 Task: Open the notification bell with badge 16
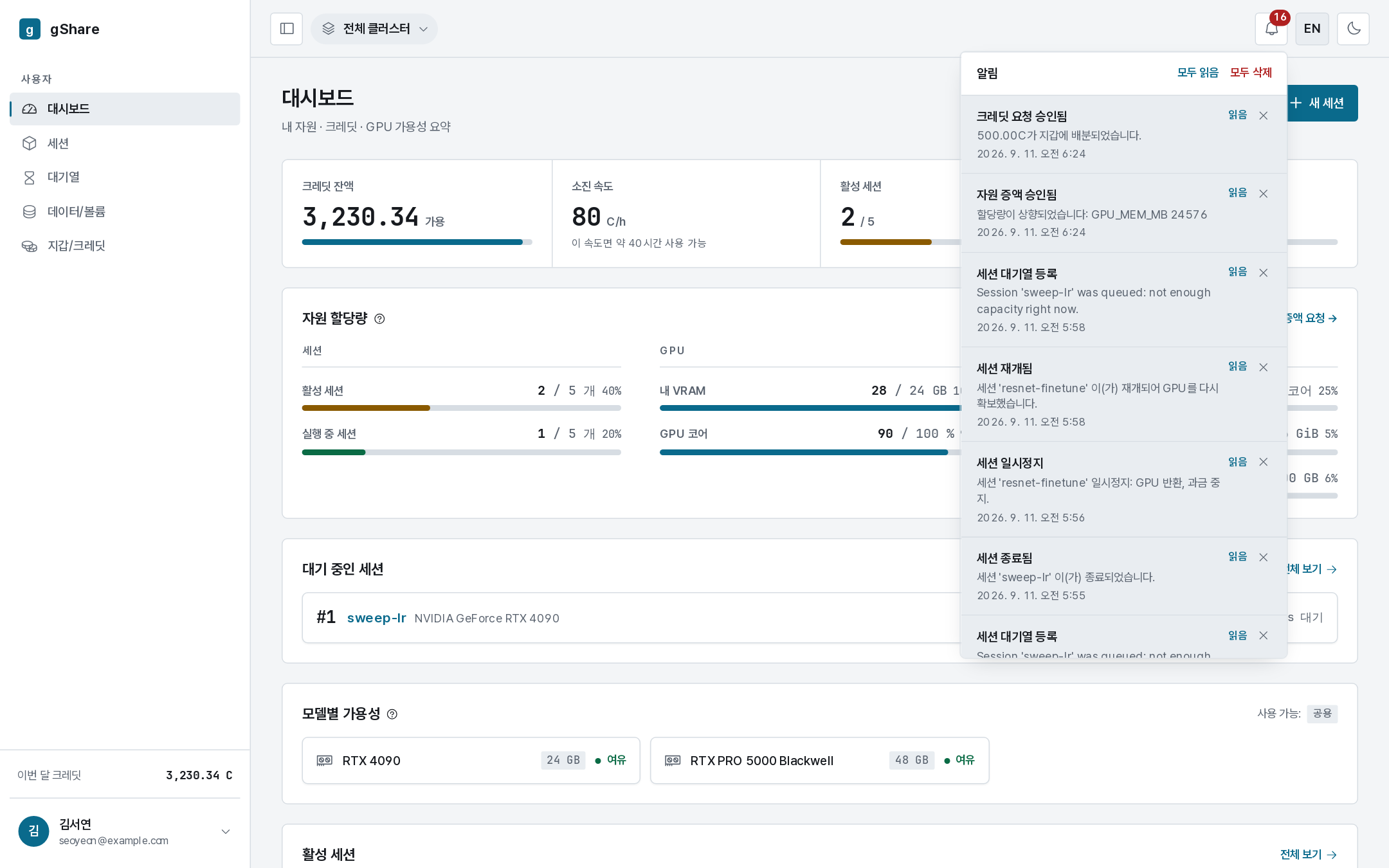pos(1271,29)
